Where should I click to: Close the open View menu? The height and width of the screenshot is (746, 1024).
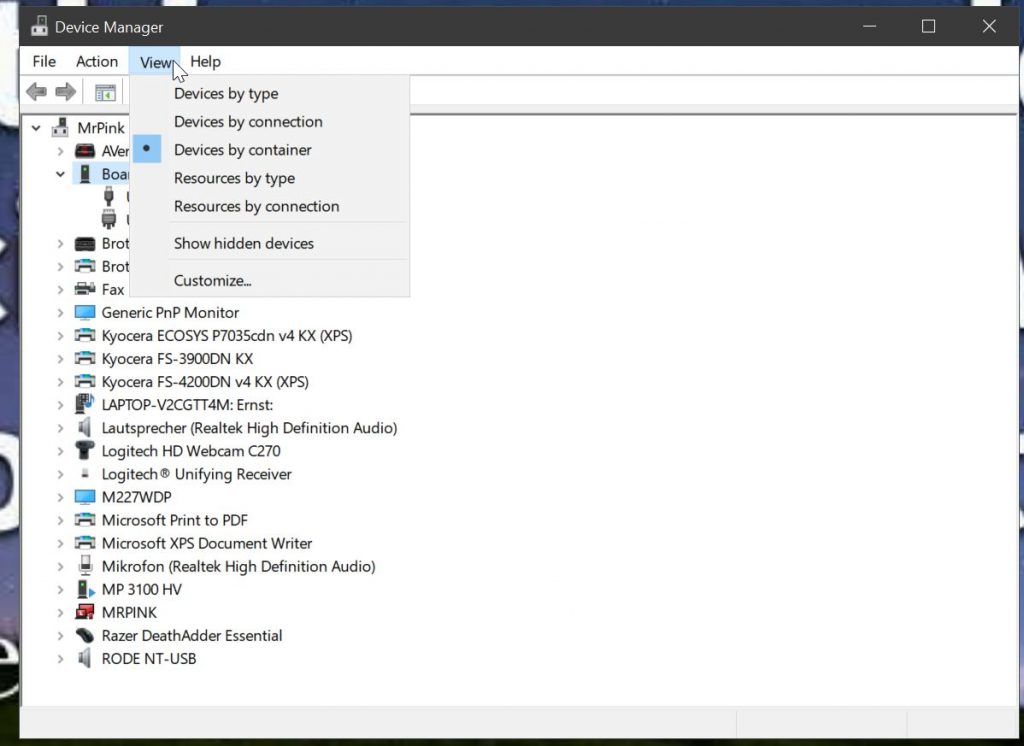tap(155, 62)
